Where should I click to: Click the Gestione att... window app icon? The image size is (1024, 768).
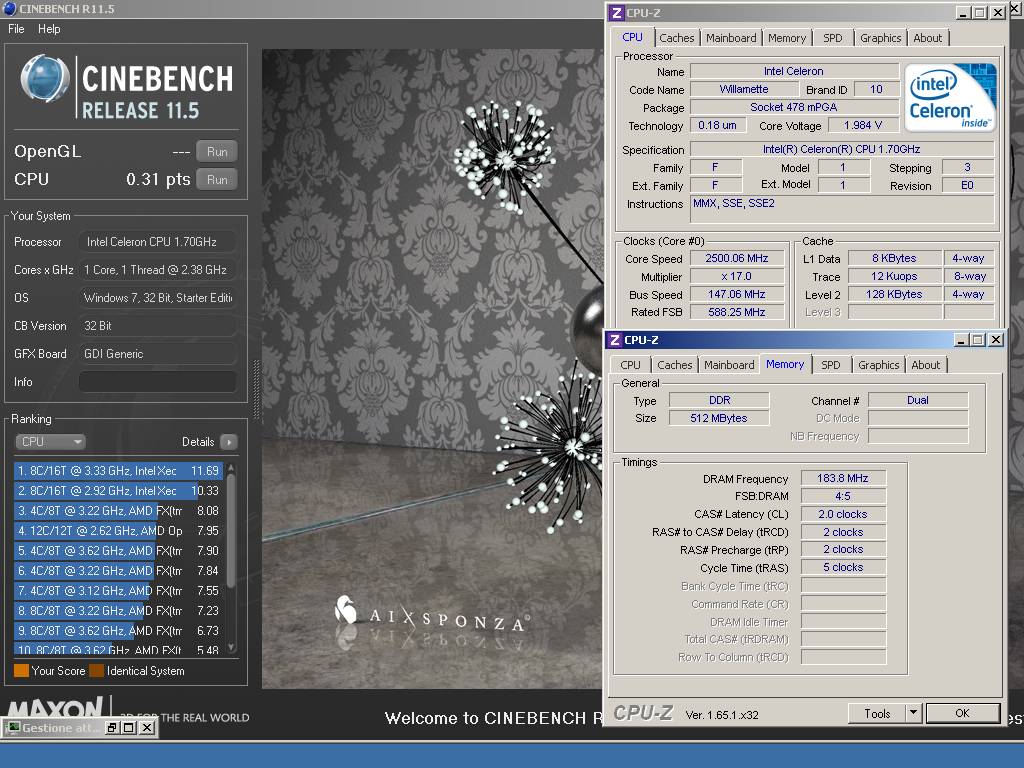13,728
